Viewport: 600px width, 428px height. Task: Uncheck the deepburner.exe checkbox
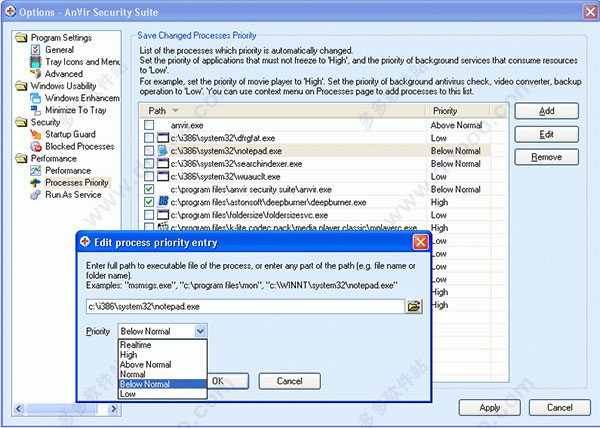(149, 202)
